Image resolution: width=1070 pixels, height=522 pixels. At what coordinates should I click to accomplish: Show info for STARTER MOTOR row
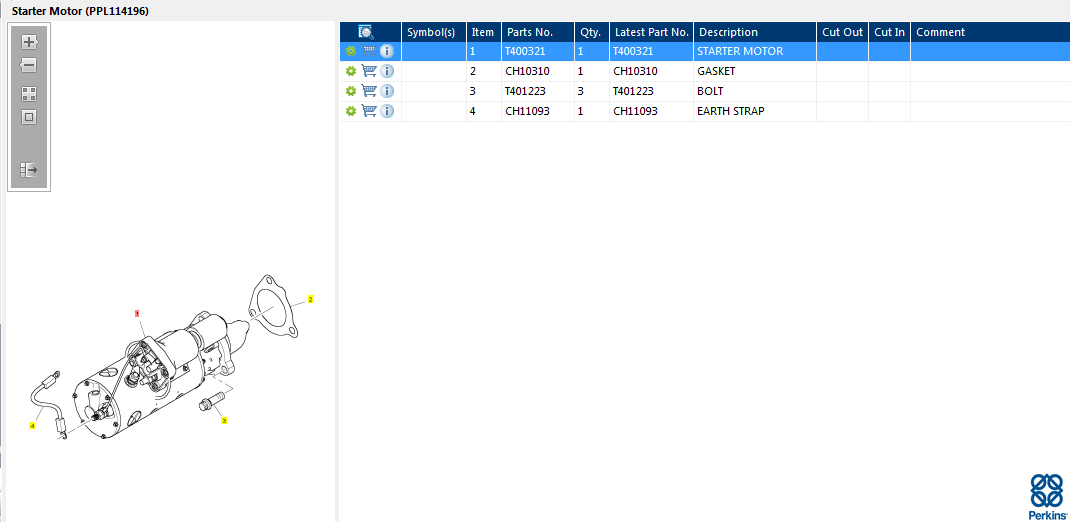[387, 51]
